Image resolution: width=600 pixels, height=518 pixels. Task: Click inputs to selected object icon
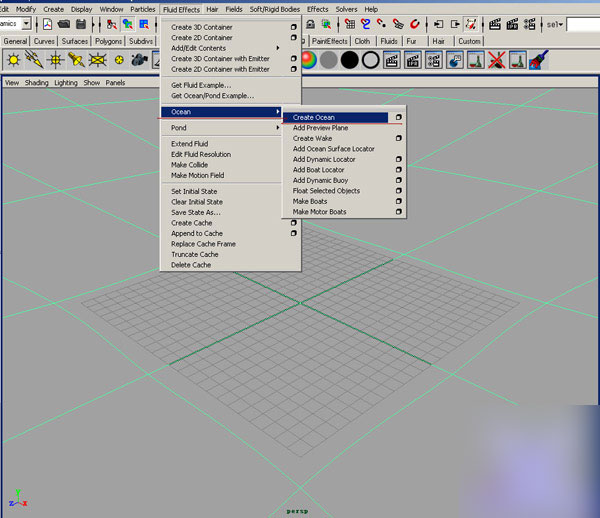pos(439,24)
